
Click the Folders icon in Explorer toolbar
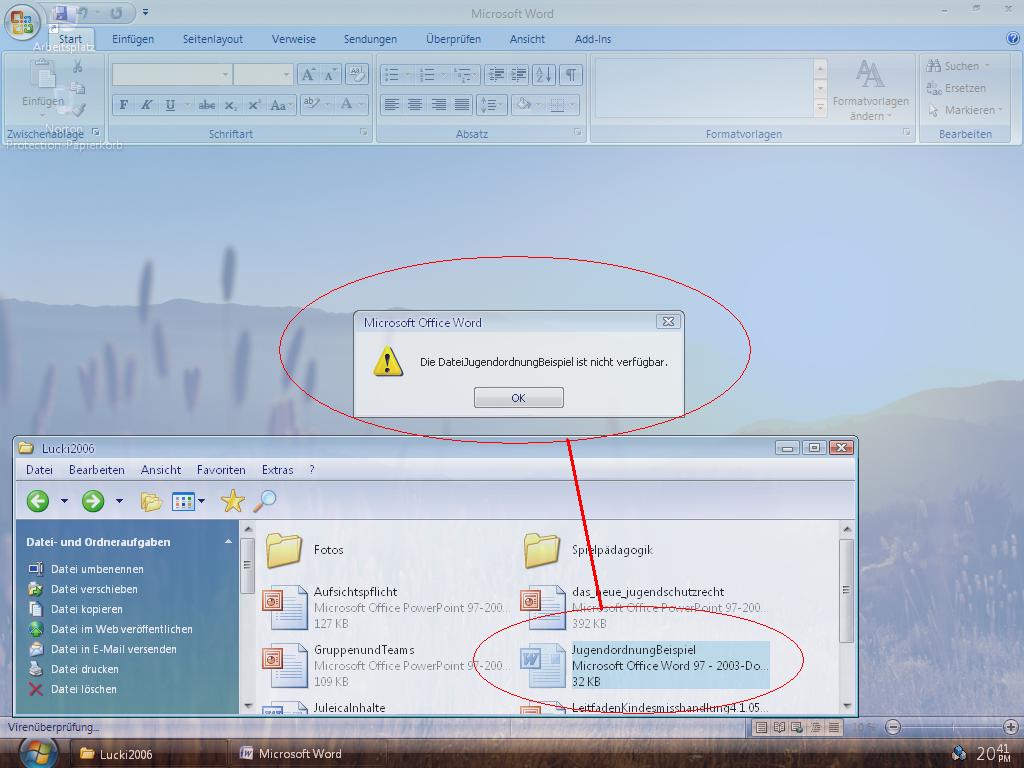click(151, 502)
